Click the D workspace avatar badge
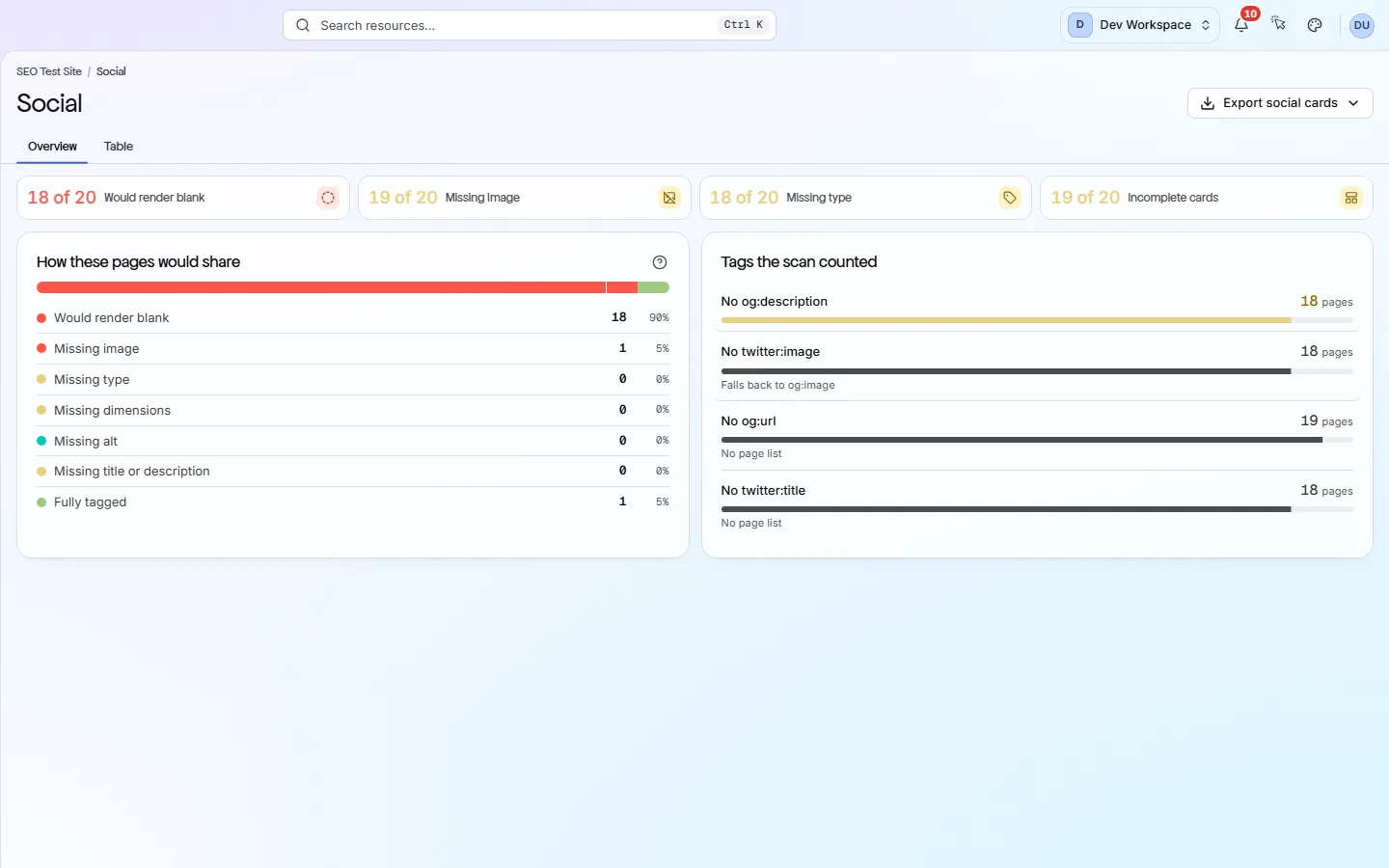Screen dimensions: 1389x868 pyautogui.click(x=1080, y=25)
